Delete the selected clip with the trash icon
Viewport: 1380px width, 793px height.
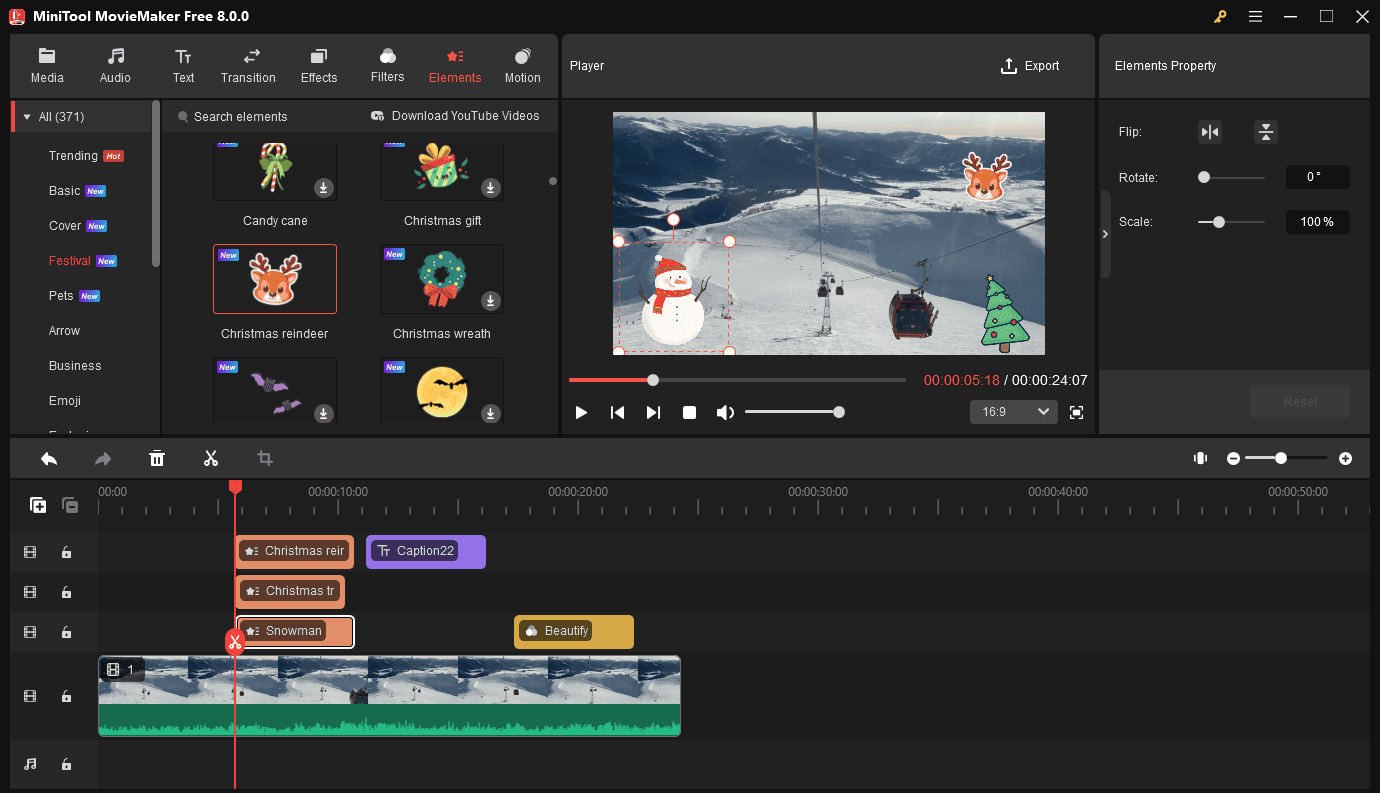tap(157, 458)
